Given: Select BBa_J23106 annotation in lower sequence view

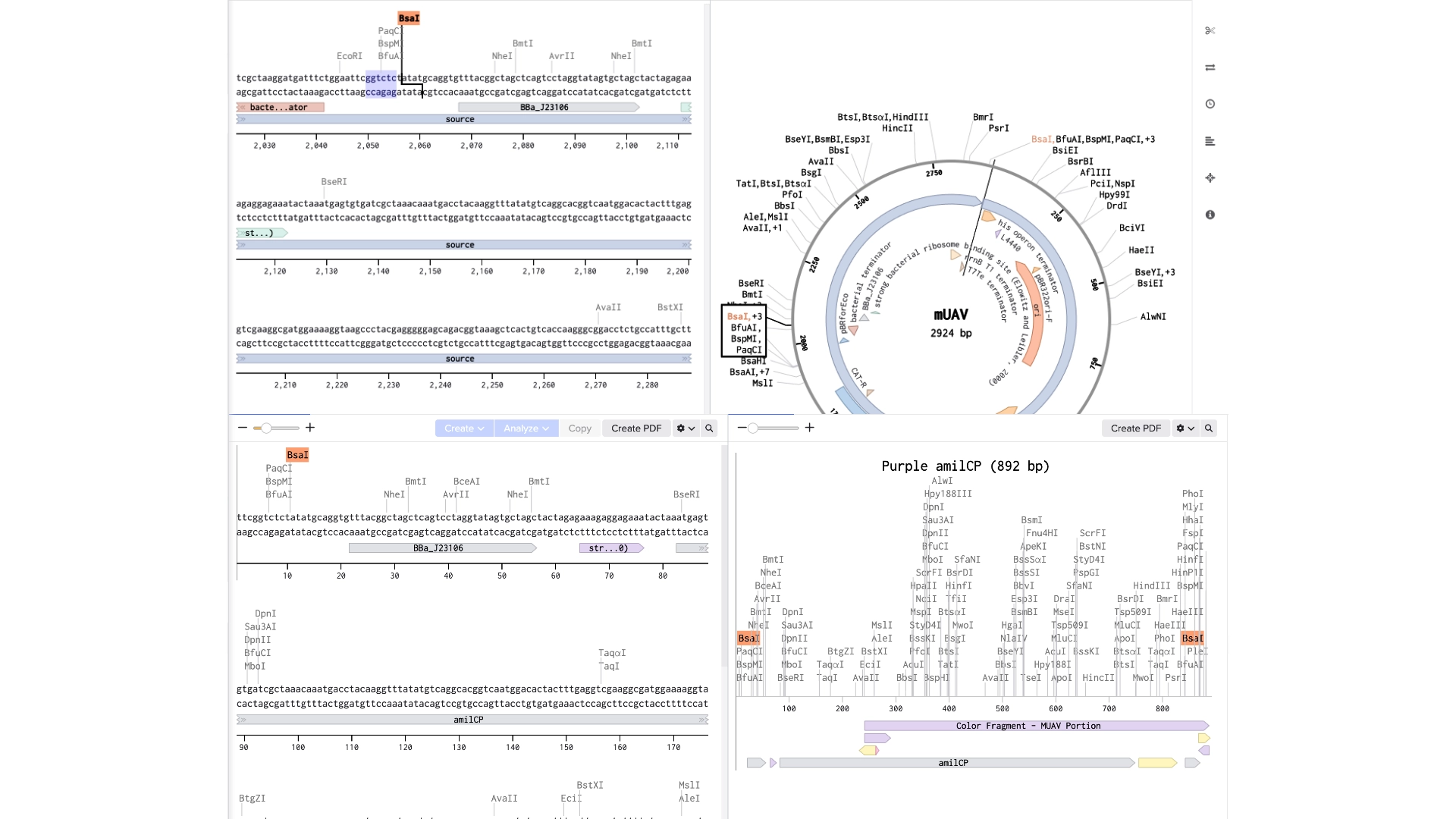Looking at the screenshot, I should click(x=442, y=548).
